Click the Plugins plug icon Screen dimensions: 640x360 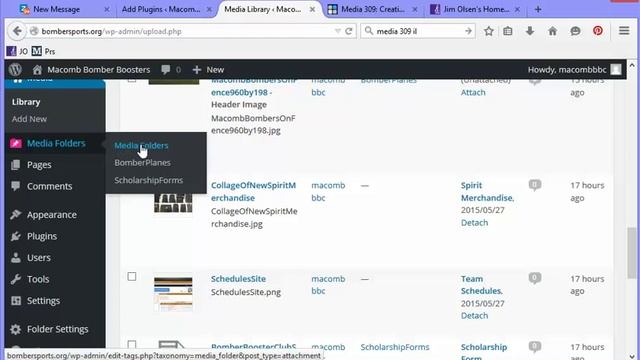tap(16, 236)
